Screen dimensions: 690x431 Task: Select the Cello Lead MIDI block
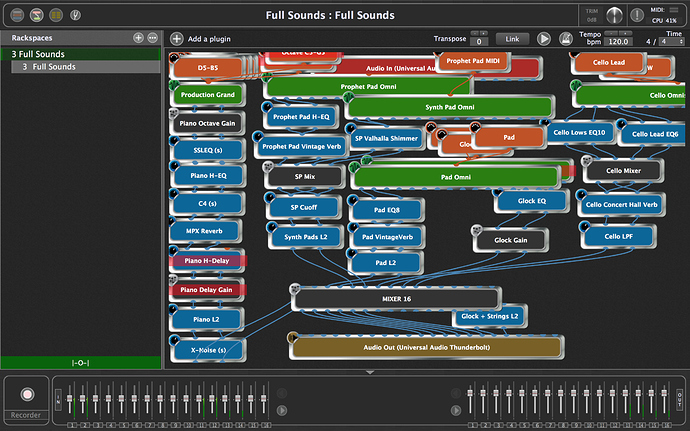(x=609, y=63)
